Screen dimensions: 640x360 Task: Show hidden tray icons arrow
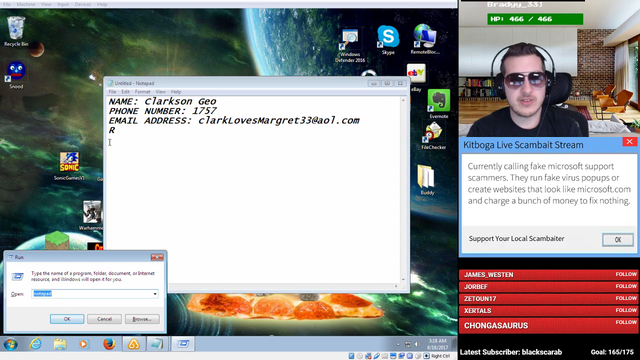[x=398, y=344]
